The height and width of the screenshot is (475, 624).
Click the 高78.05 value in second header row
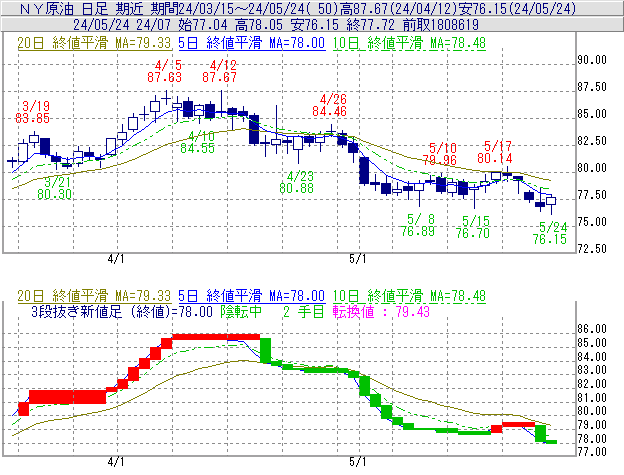pos(259,25)
